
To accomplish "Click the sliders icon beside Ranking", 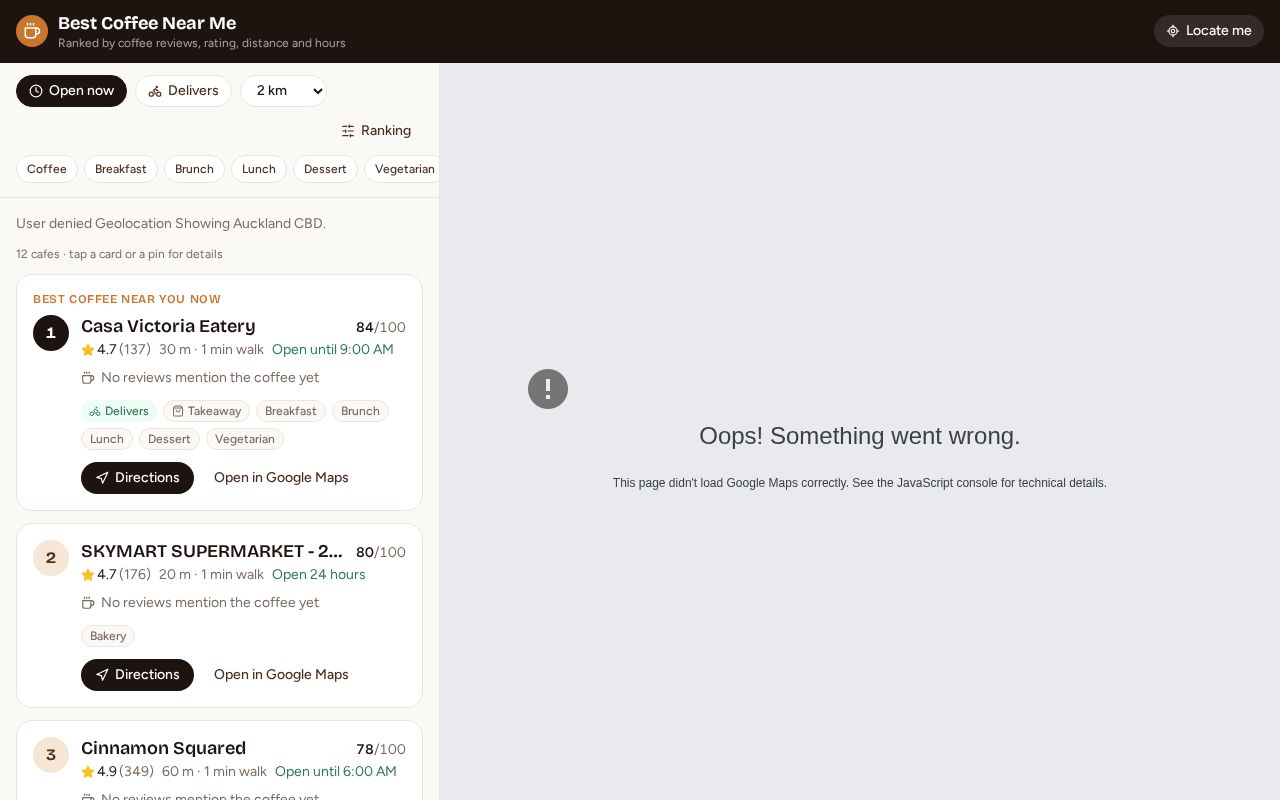I will pyautogui.click(x=348, y=131).
